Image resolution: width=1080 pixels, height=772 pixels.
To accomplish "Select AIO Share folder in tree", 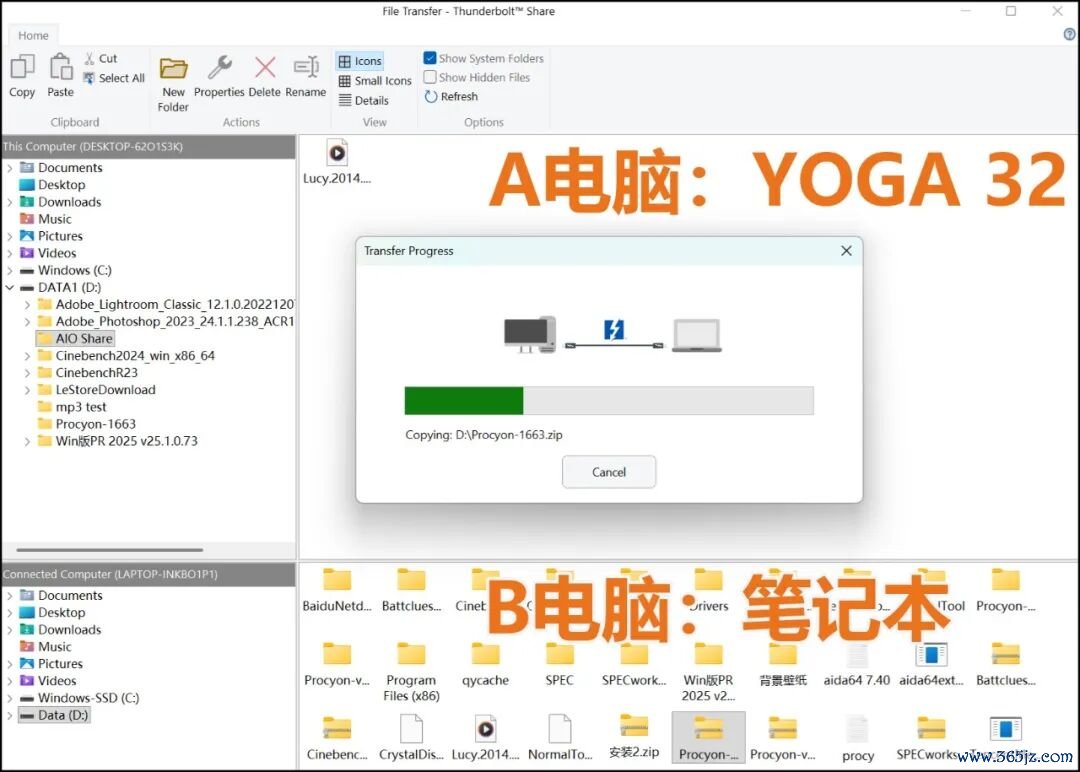I will pyautogui.click(x=74, y=338).
